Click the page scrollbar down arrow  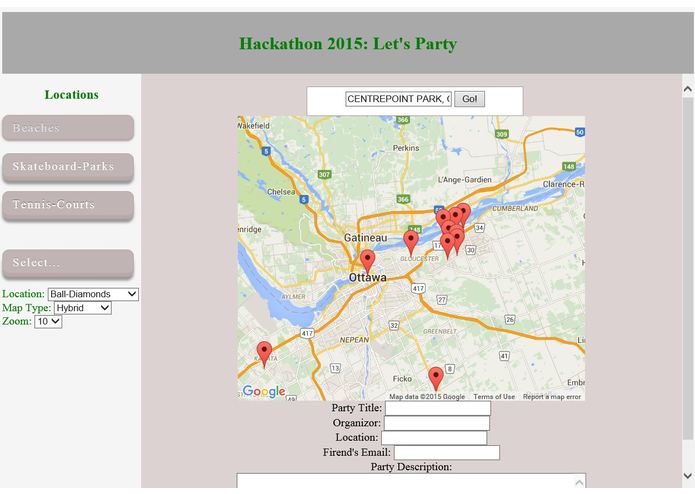687,476
